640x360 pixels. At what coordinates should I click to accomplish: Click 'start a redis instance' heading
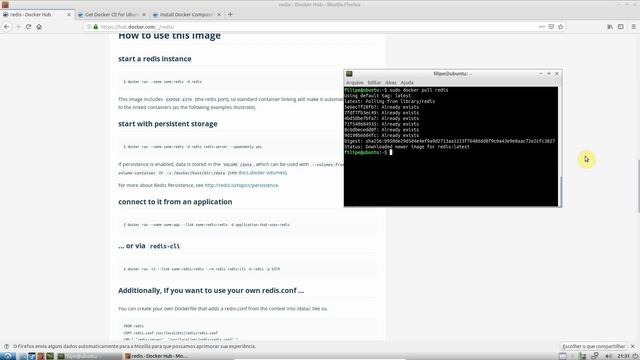[155, 59]
